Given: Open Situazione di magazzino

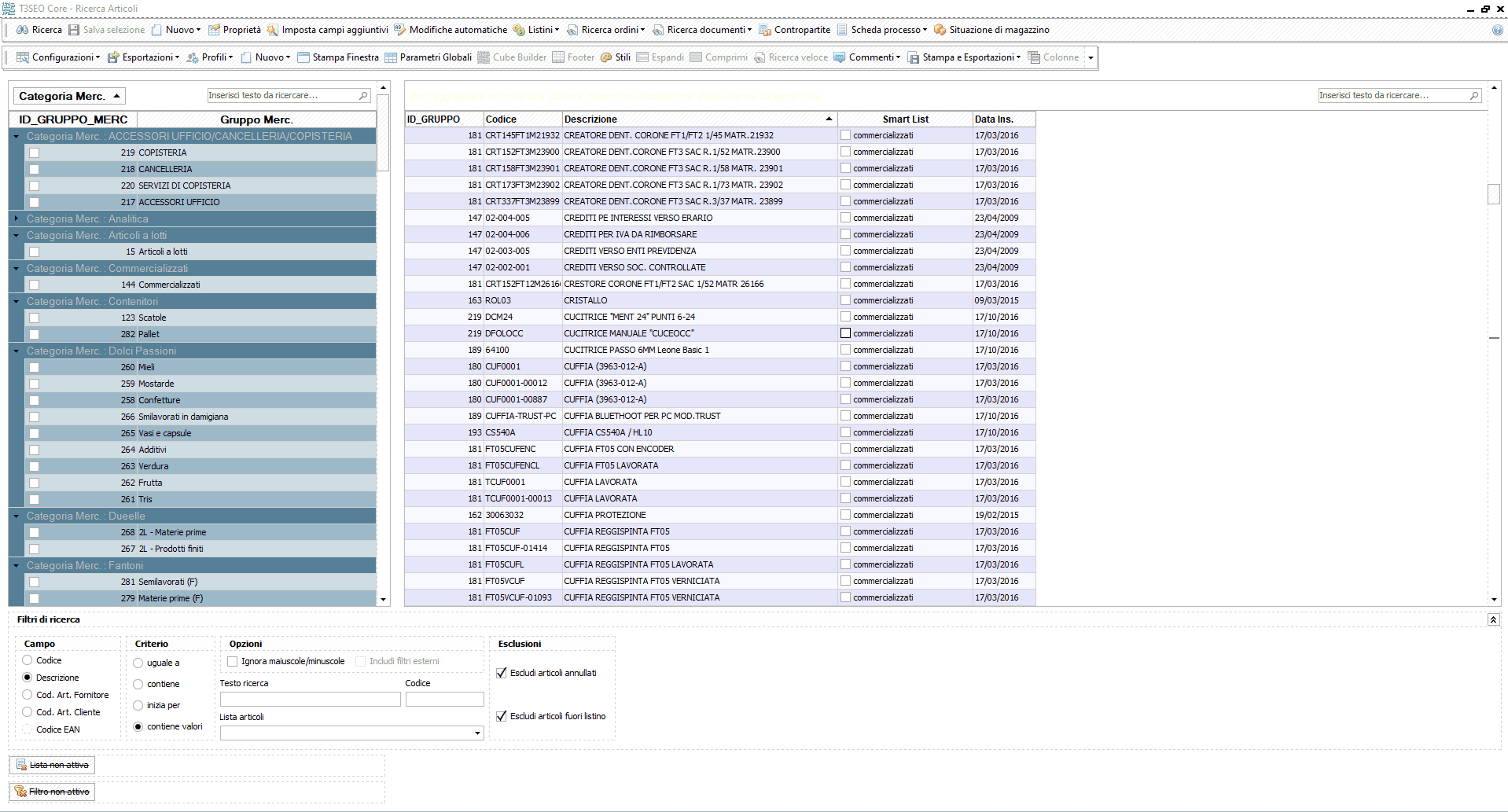Looking at the screenshot, I should point(991,30).
